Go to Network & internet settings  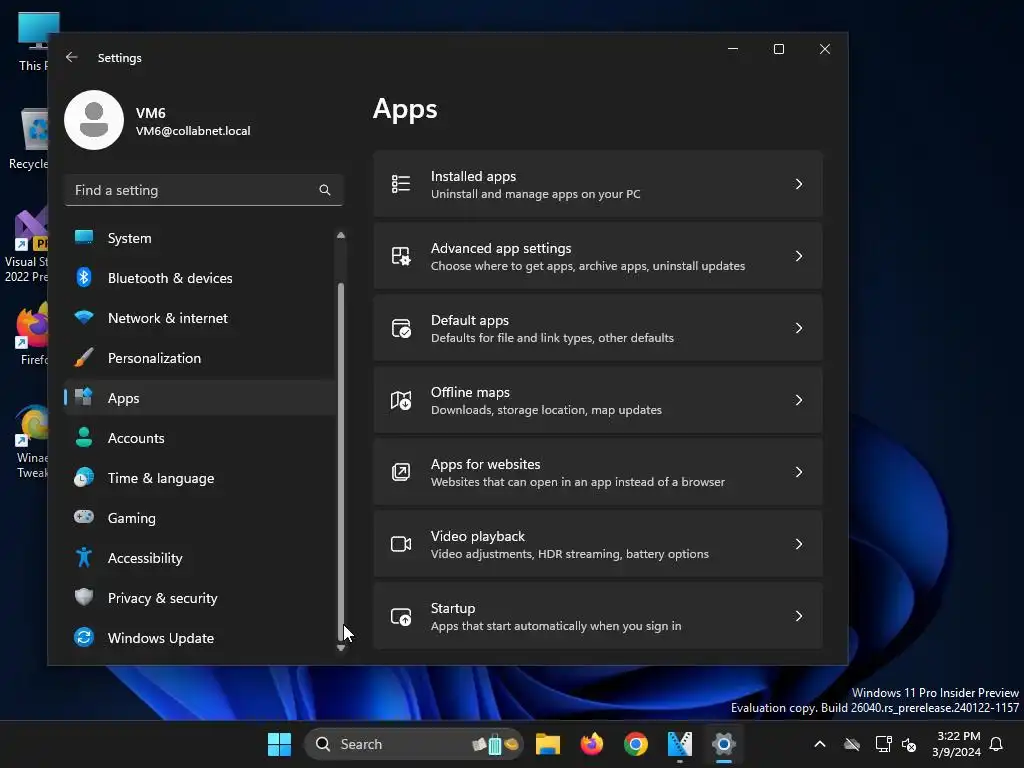pyautogui.click(x=199, y=318)
